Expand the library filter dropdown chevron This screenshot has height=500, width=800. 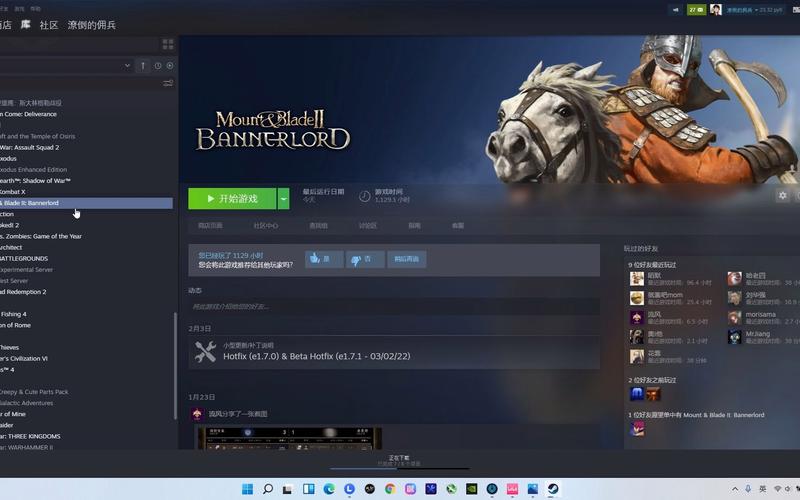tap(127, 65)
